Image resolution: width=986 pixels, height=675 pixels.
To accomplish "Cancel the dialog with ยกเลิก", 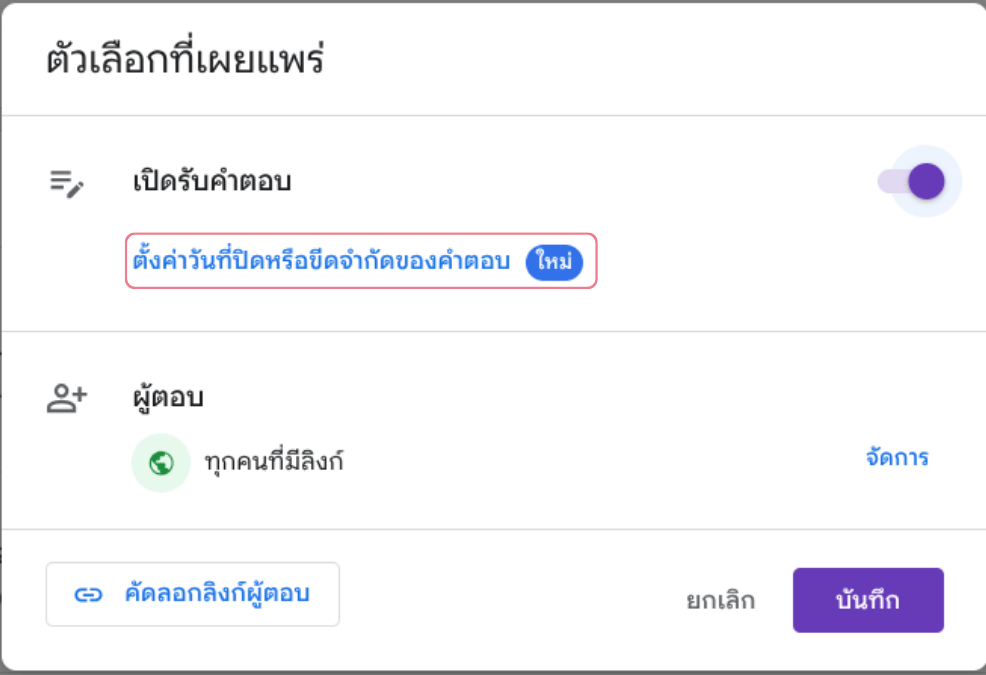I will pyautogui.click(x=720, y=601).
